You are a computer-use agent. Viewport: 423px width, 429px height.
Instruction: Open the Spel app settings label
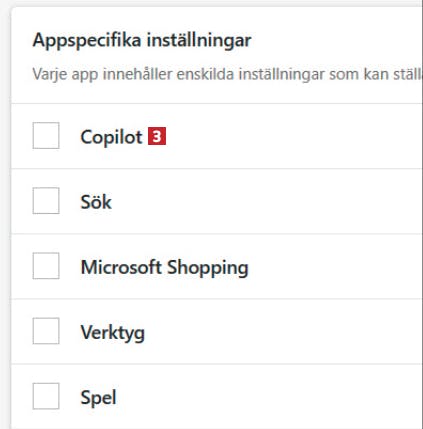point(98,398)
